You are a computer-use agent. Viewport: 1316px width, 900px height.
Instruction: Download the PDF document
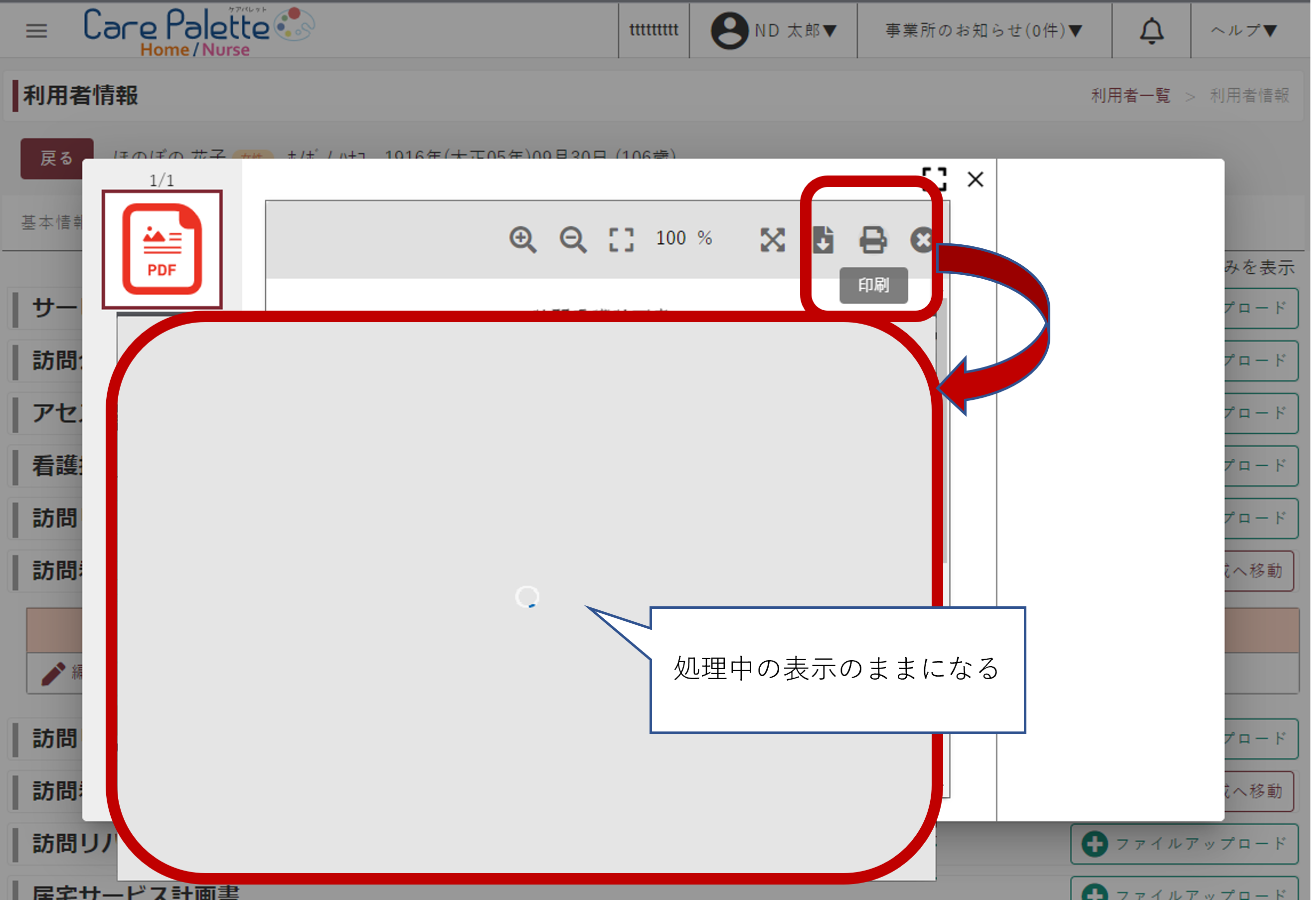[823, 240]
